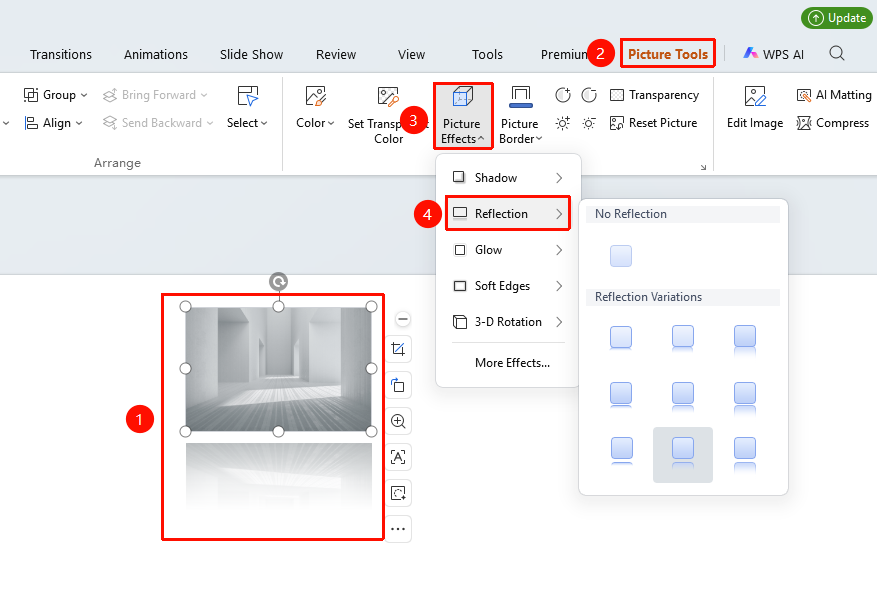Open the Select dropdown
877x602 pixels.
pos(247,107)
